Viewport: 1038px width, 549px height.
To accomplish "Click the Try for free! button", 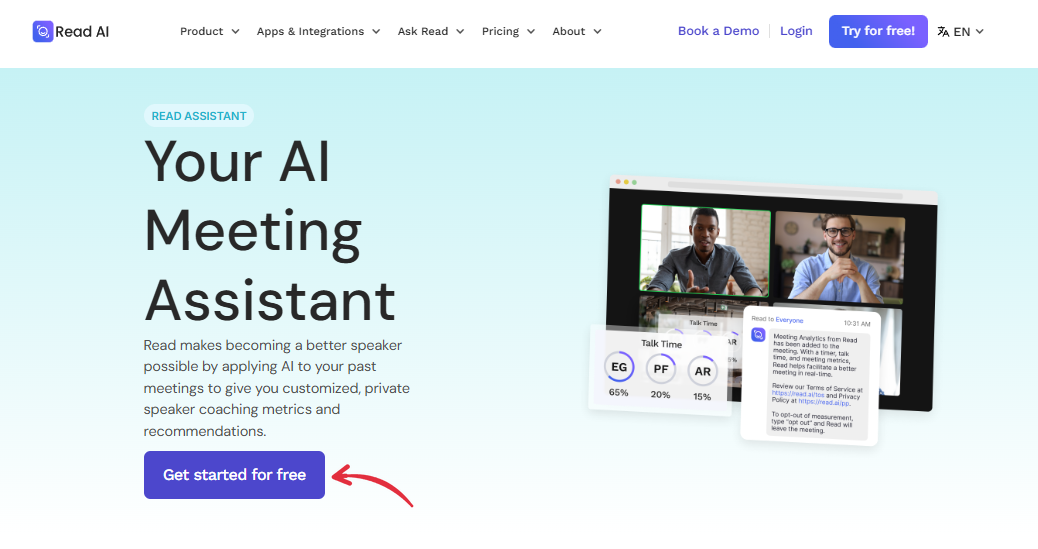I will [878, 31].
